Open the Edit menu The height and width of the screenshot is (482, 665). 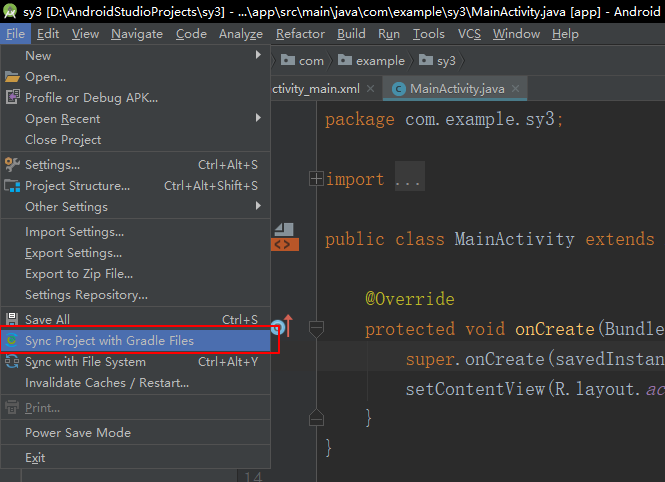[48, 34]
